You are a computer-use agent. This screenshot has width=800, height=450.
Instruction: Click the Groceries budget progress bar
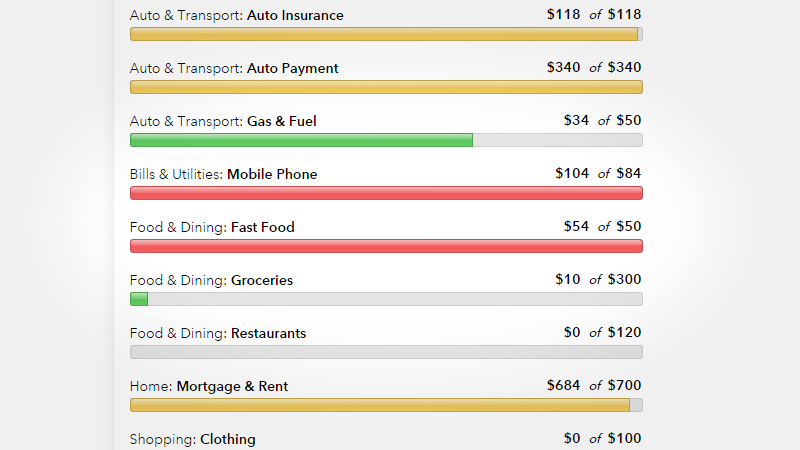click(386, 299)
